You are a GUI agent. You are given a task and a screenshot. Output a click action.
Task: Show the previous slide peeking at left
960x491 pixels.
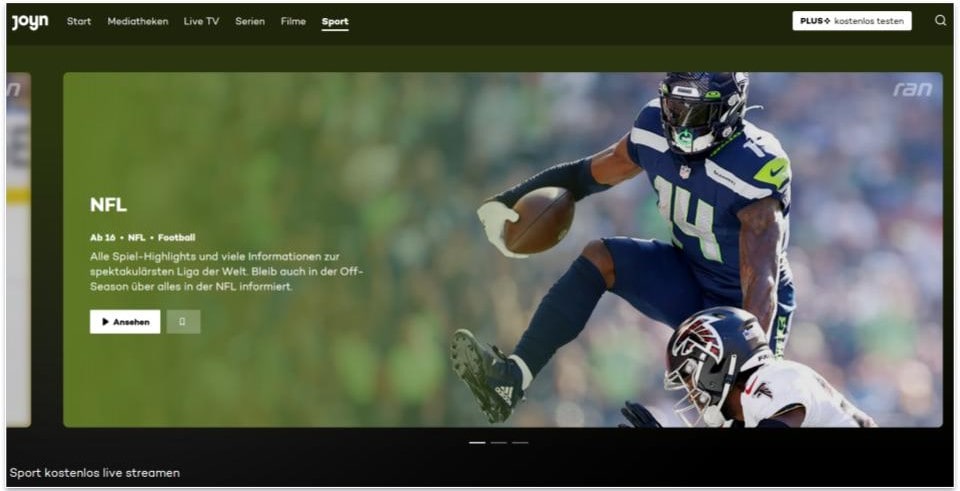coord(18,250)
